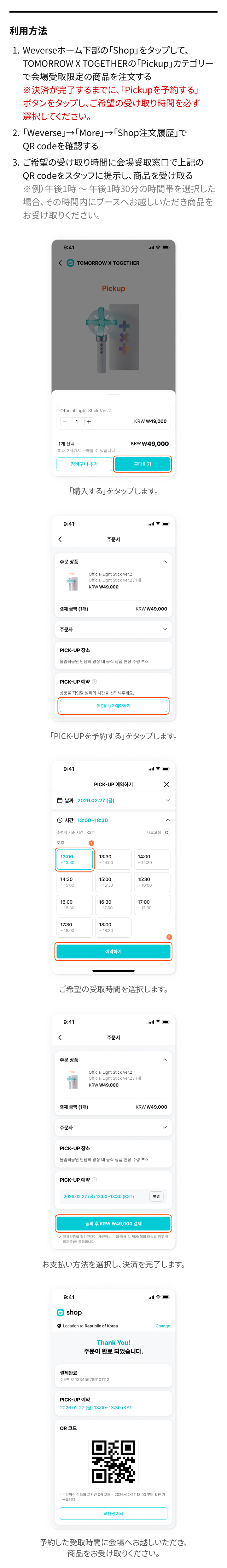Viewport: 227px width, 1568px height.
Task: Select the 13:00 ~ 13:30 time slot
Action: (74, 859)
